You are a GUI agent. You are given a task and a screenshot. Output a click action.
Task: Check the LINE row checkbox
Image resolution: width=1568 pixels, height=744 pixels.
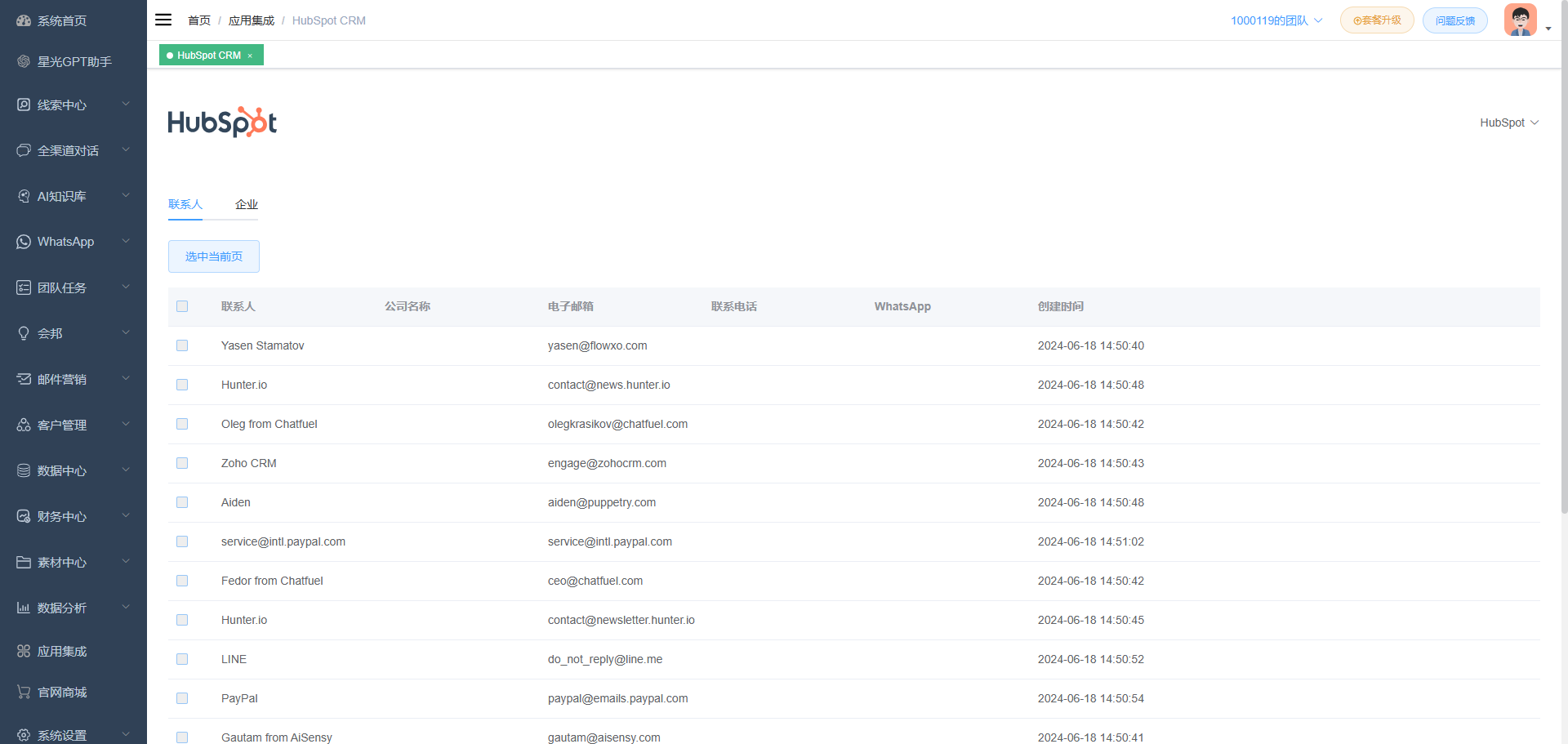tap(182, 659)
